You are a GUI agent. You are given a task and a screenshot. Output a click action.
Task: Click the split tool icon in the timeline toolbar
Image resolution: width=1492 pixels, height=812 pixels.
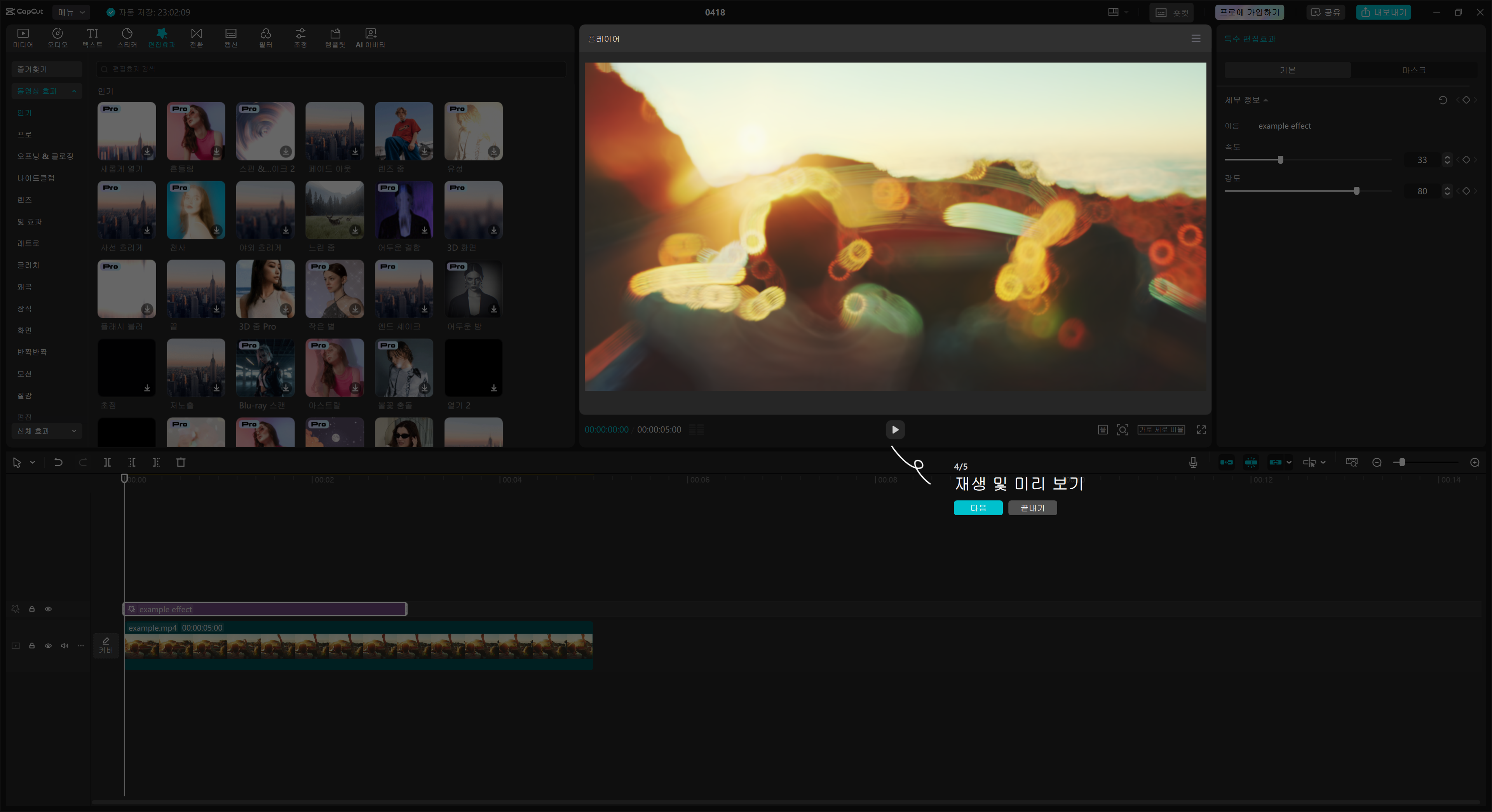[107, 462]
